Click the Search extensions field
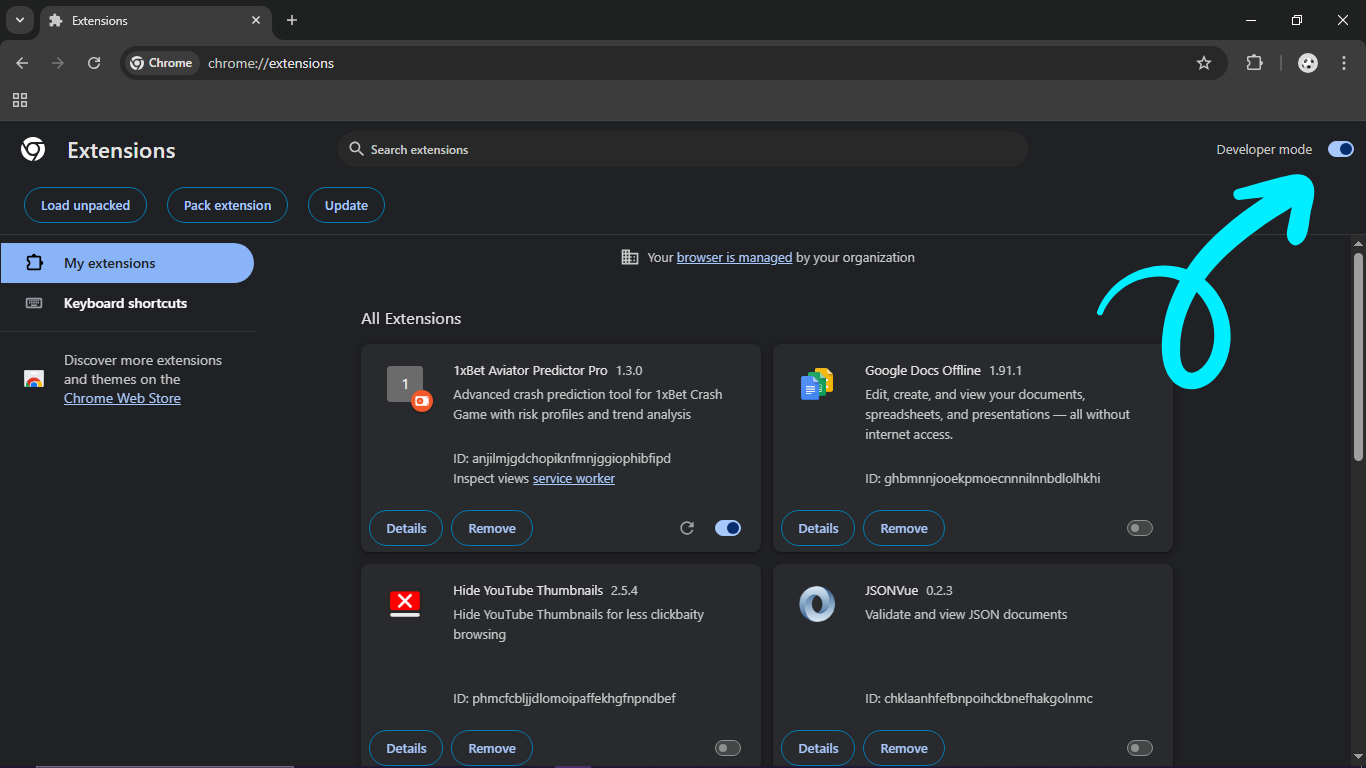Screen dimensions: 1366x768 (x=682, y=149)
